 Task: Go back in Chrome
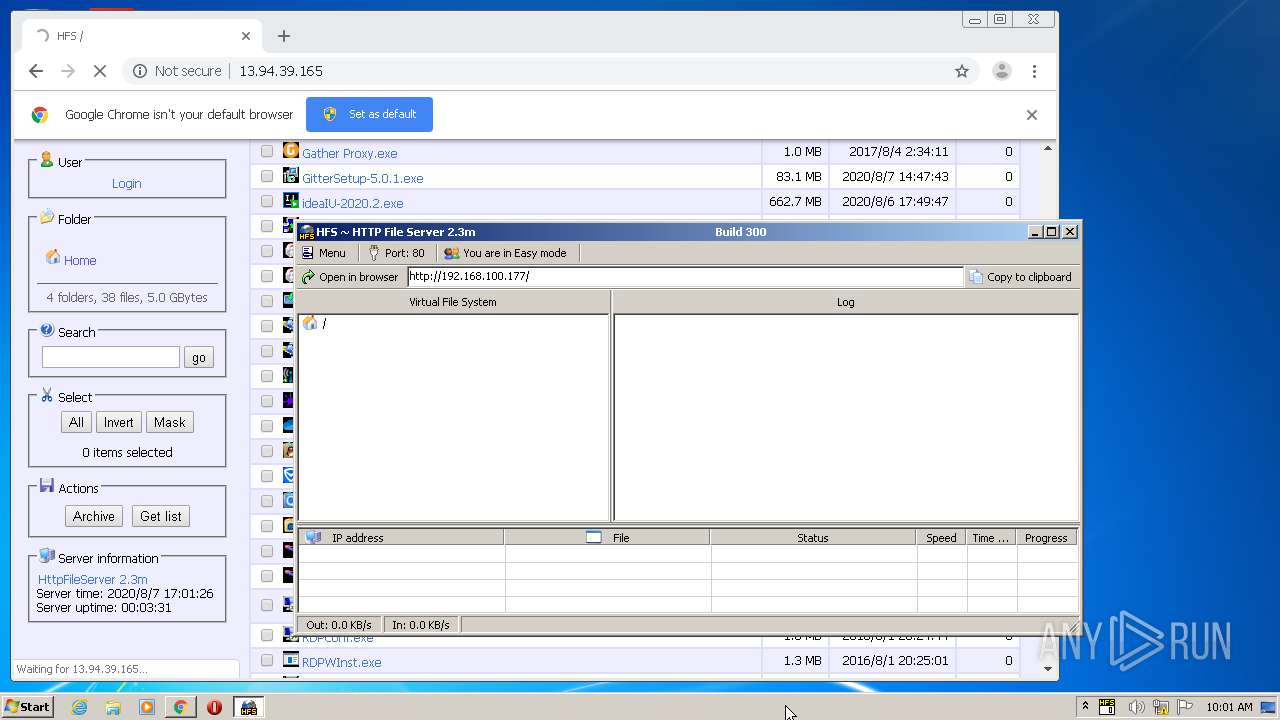click(36, 71)
